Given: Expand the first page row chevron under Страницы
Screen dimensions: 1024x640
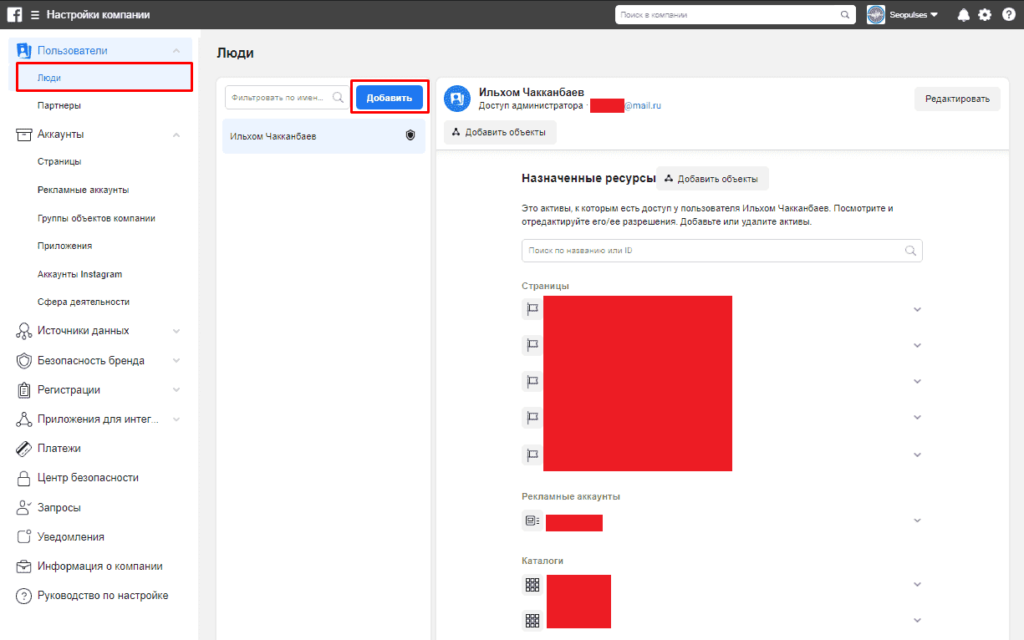Looking at the screenshot, I should click(x=917, y=310).
